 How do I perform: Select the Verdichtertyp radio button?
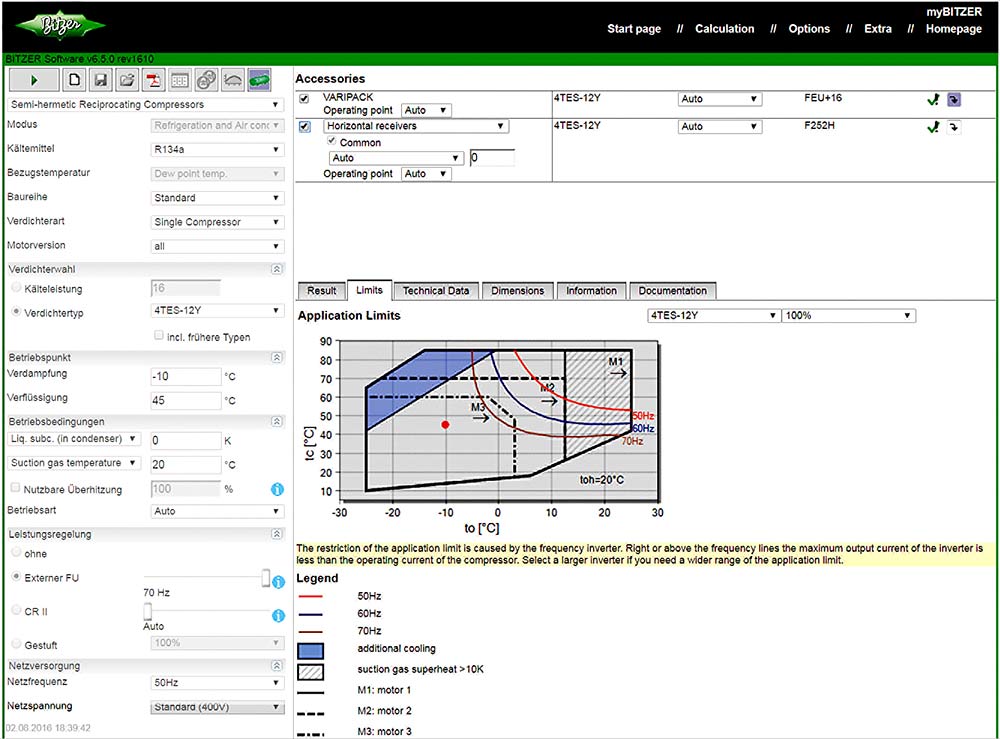point(17,312)
